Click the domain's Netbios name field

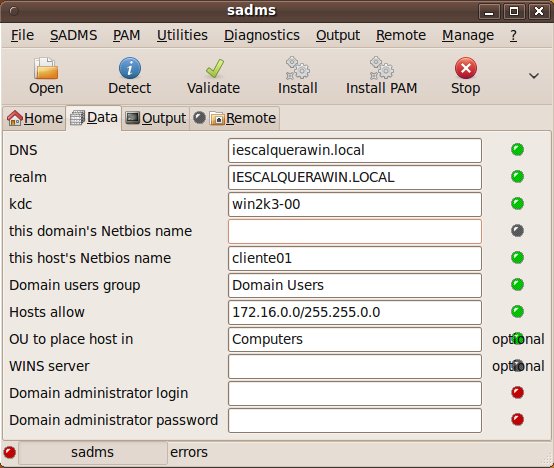coord(355,231)
